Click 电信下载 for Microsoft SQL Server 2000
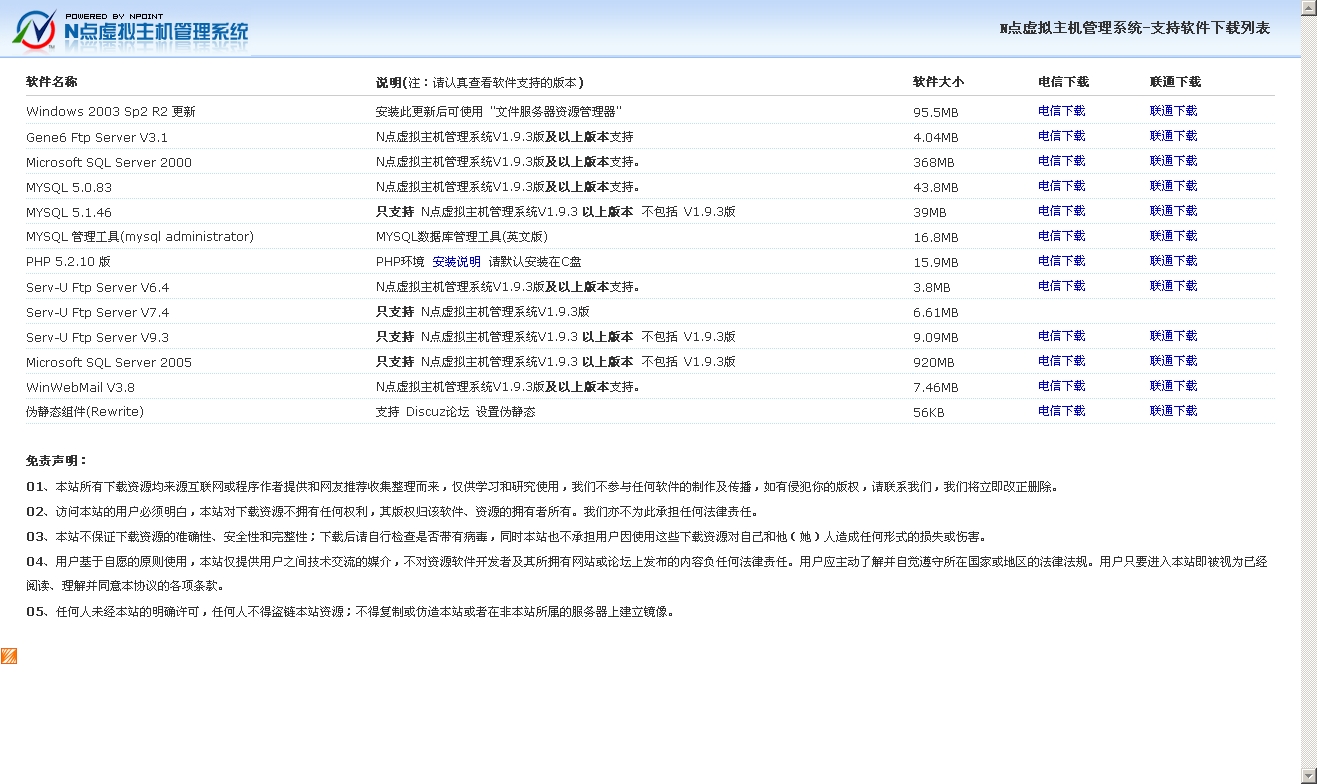 click(1061, 161)
